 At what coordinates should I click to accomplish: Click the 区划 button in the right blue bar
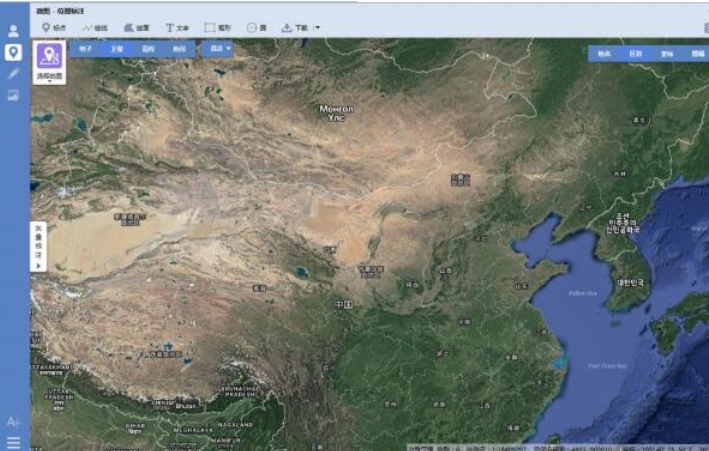coord(635,53)
